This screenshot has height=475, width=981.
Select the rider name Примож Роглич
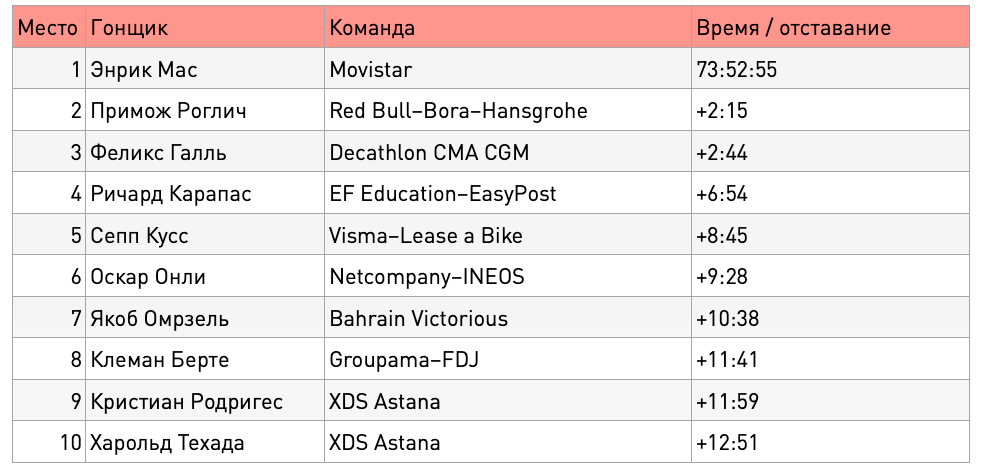click(168, 111)
